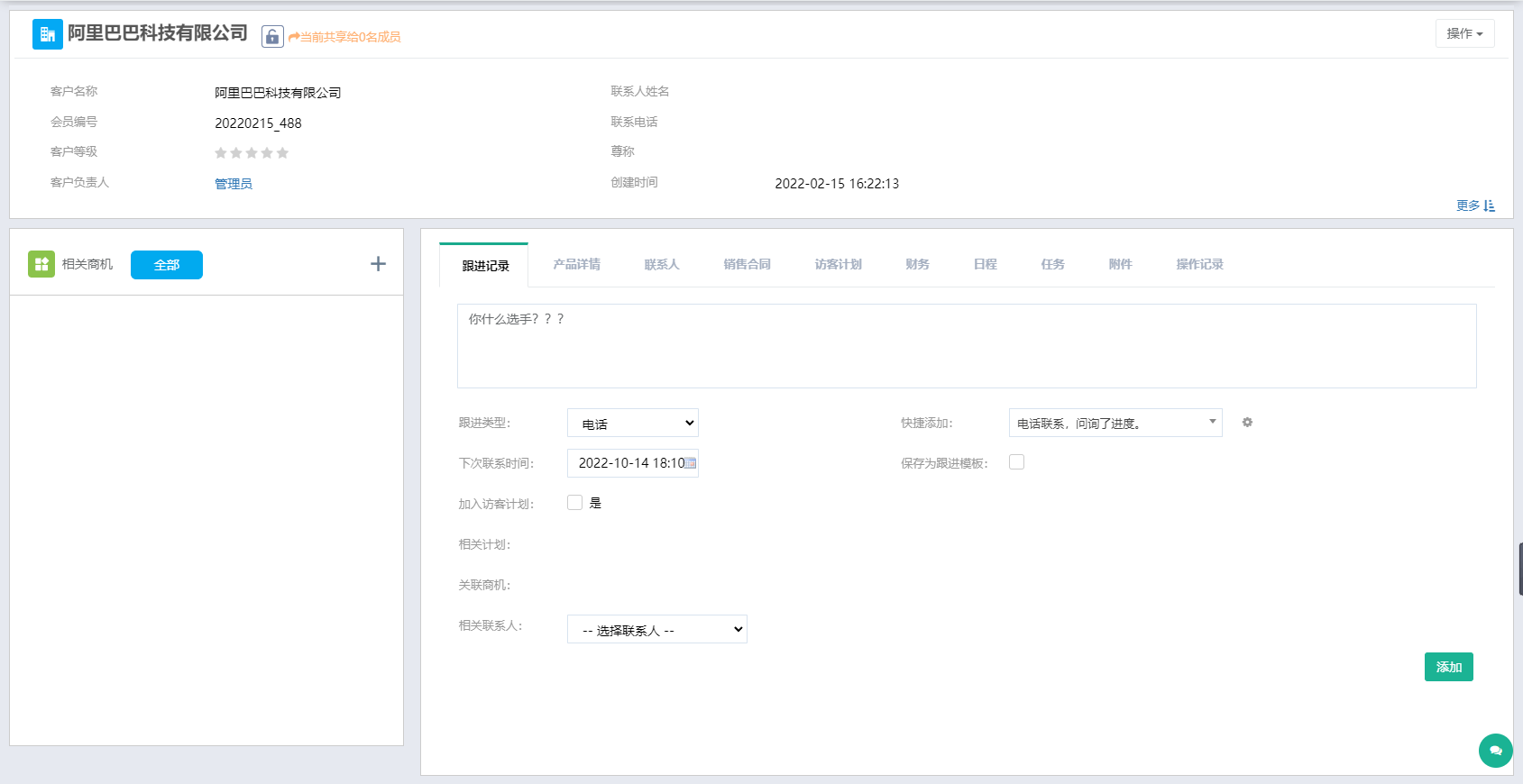Image resolution: width=1523 pixels, height=784 pixels.
Task: Open the 操作 dropdown menu
Action: point(1464,33)
